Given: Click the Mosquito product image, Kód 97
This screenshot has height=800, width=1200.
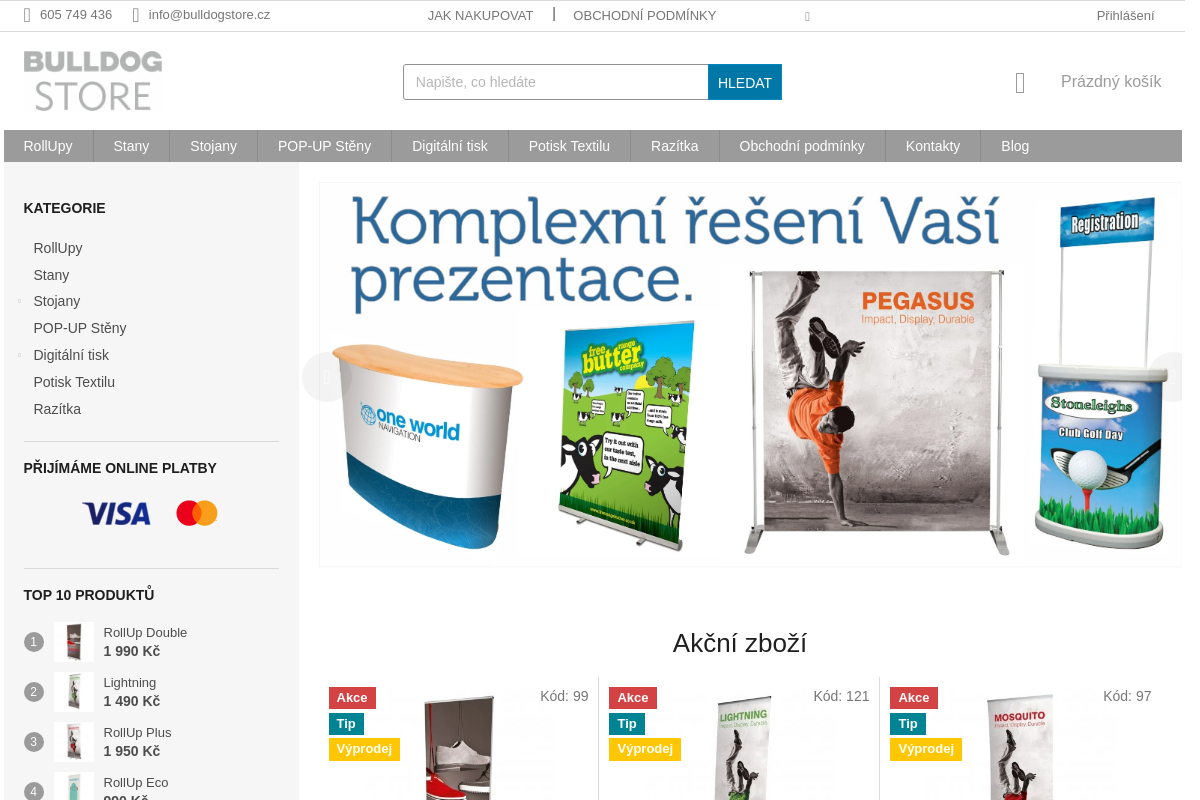Looking at the screenshot, I should [1020, 746].
